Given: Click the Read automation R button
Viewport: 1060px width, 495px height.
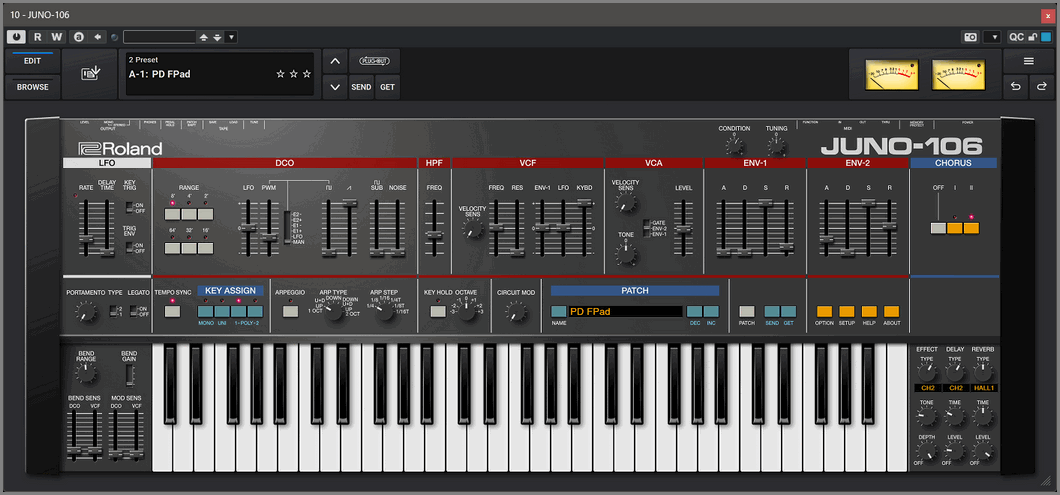Looking at the screenshot, I should (x=38, y=37).
